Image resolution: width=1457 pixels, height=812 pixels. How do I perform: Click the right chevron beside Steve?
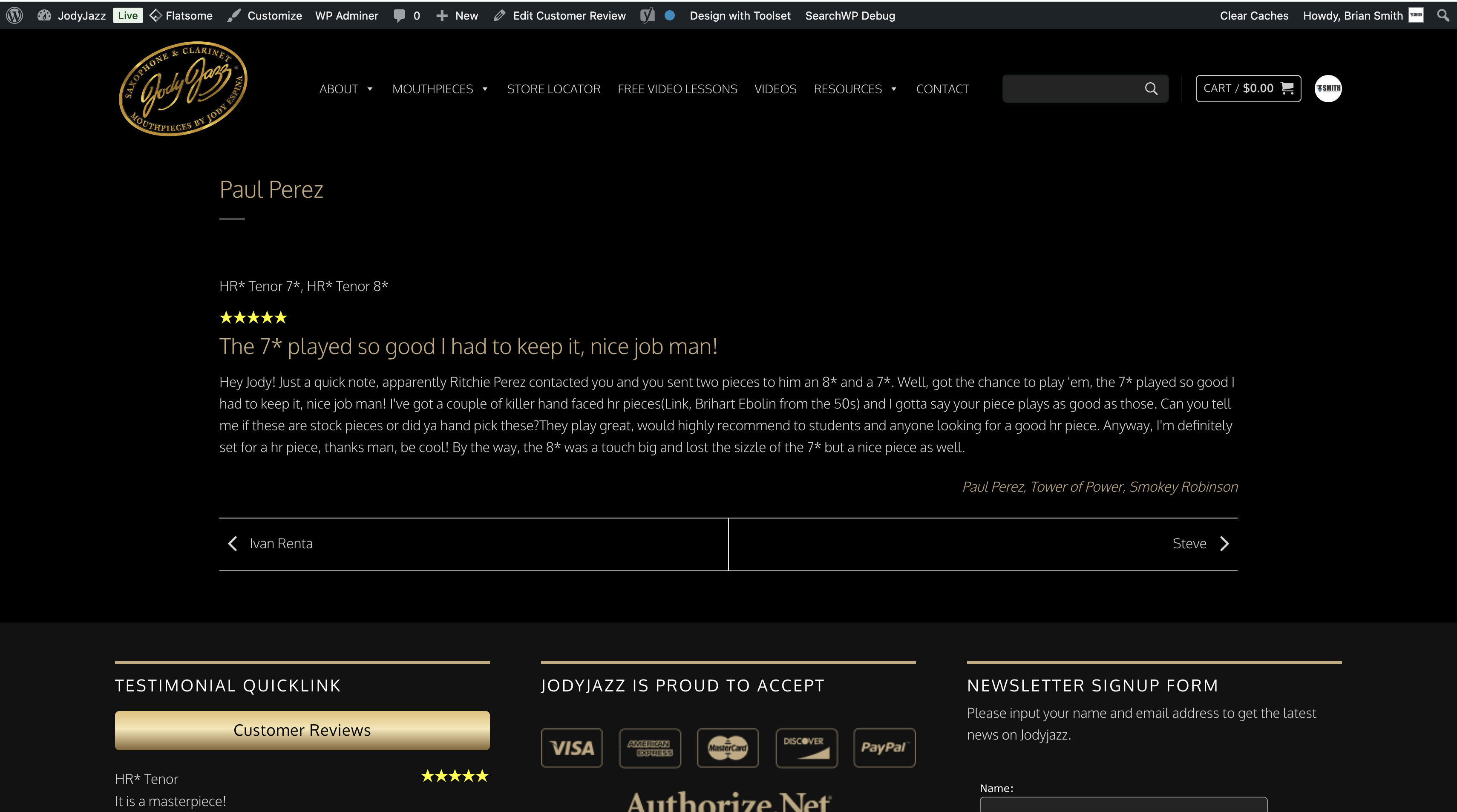pyautogui.click(x=1224, y=544)
